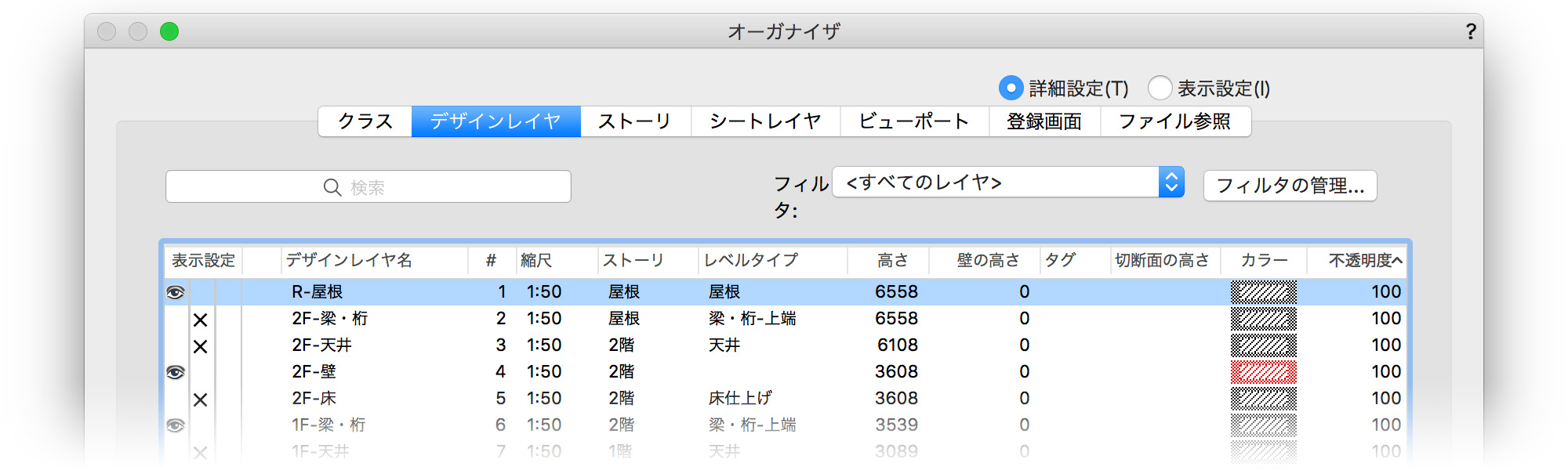Viewport: 1568px width, 470px height.
Task: Open color swatch for 2F-天井 layer
Action: (1264, 345)
